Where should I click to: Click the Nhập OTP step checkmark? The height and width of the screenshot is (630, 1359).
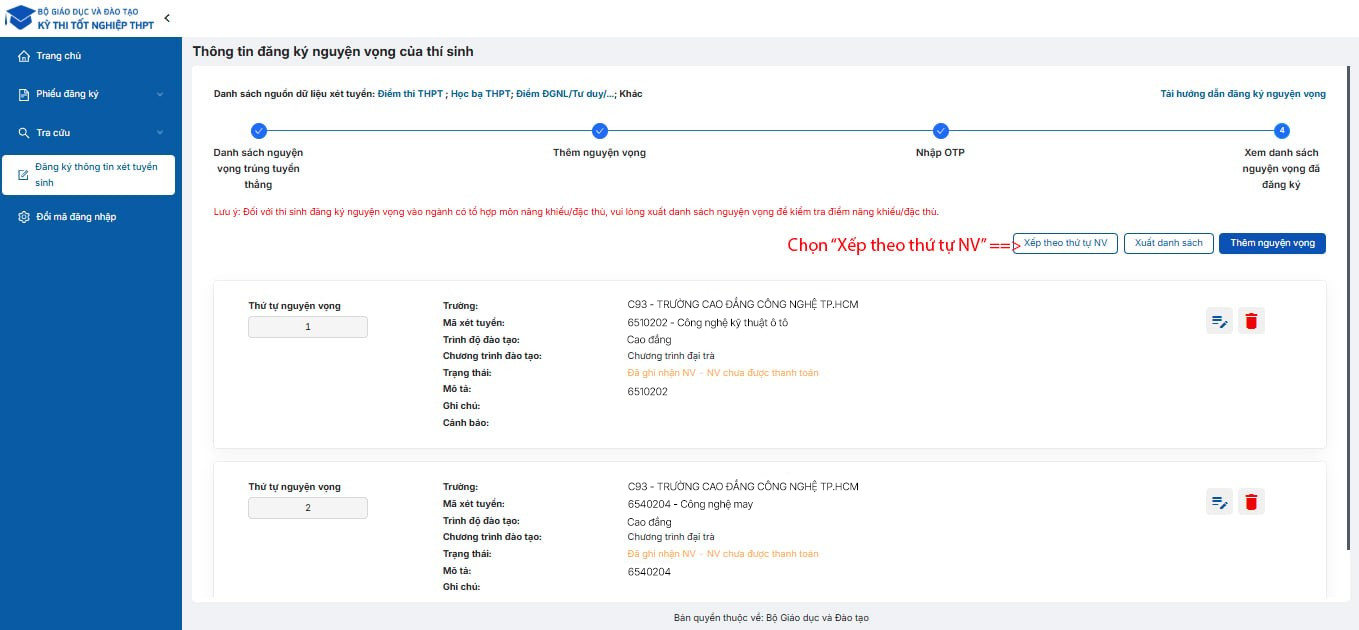tap(941, 130)
